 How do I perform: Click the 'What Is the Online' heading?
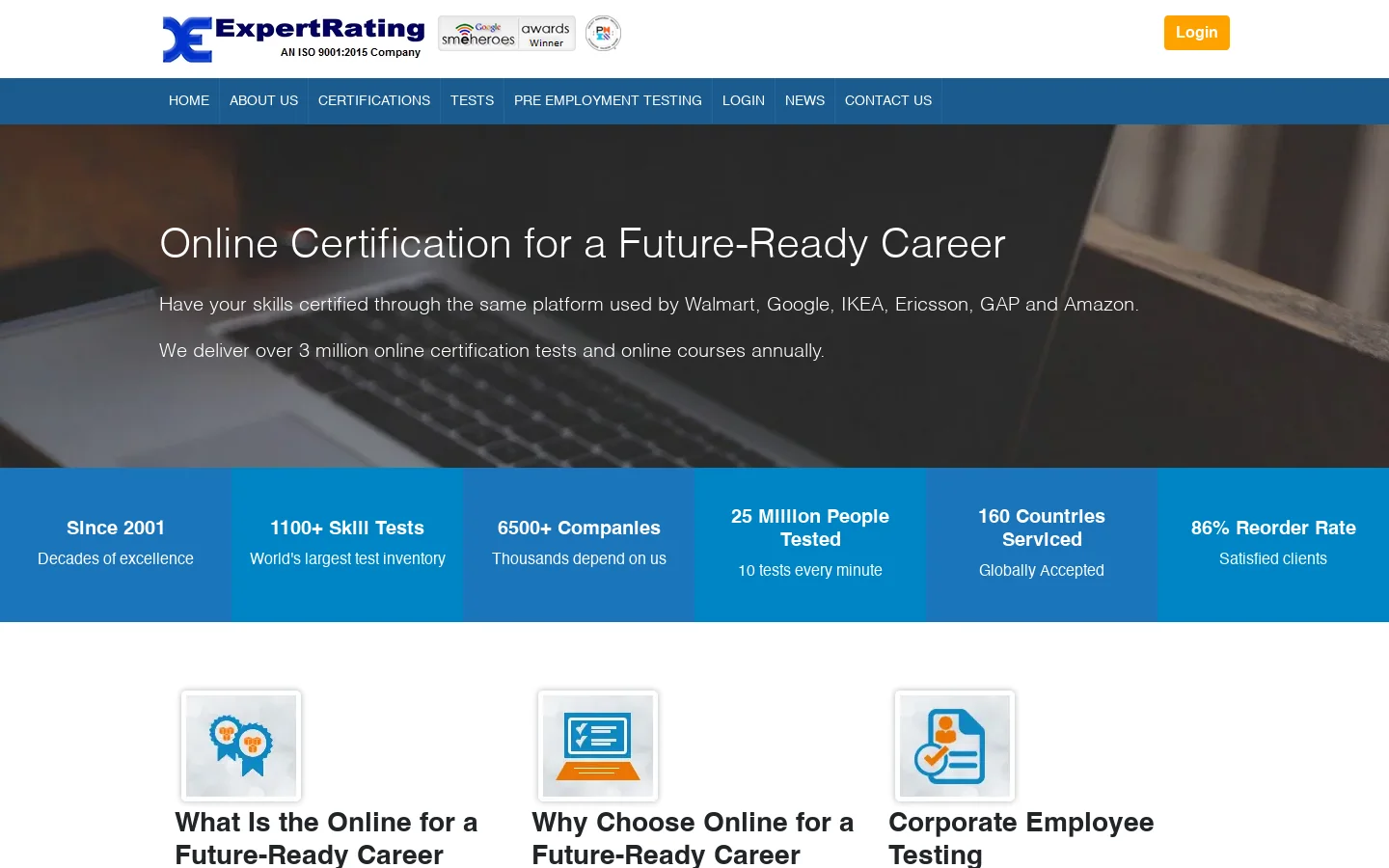[326, 838]
